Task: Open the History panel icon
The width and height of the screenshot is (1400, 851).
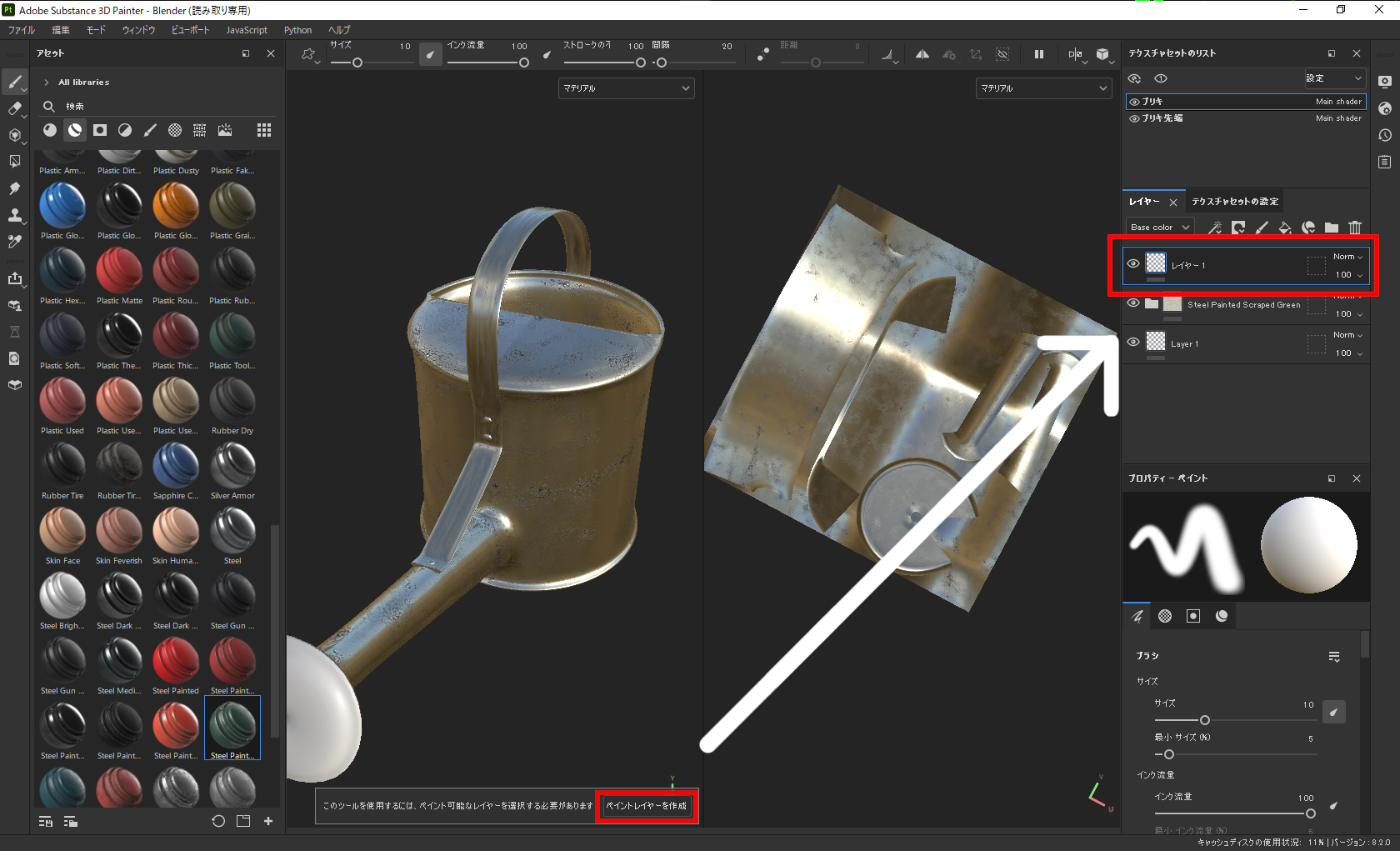Action: 1385,135
